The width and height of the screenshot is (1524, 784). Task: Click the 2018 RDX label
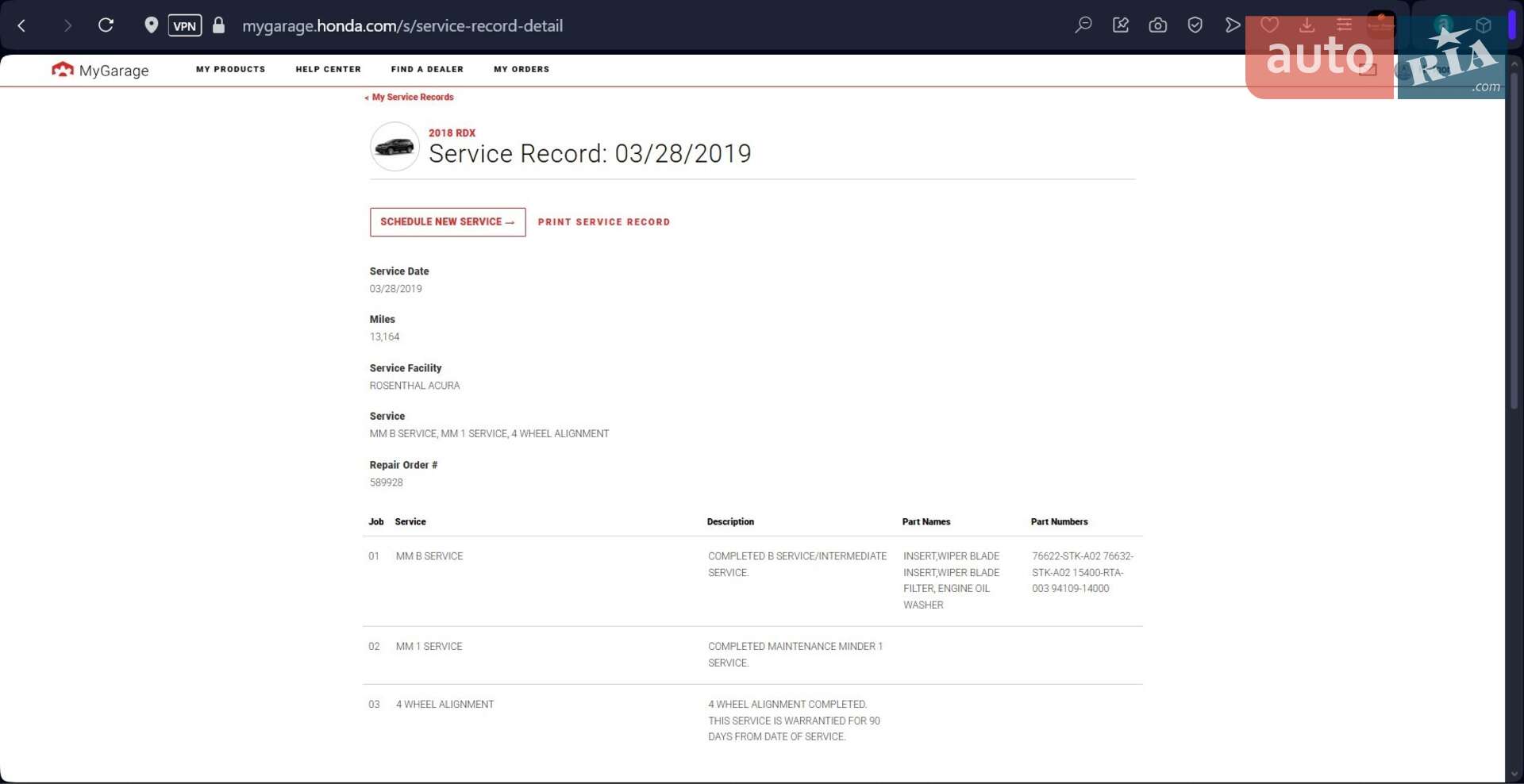(x=452, y=133)
